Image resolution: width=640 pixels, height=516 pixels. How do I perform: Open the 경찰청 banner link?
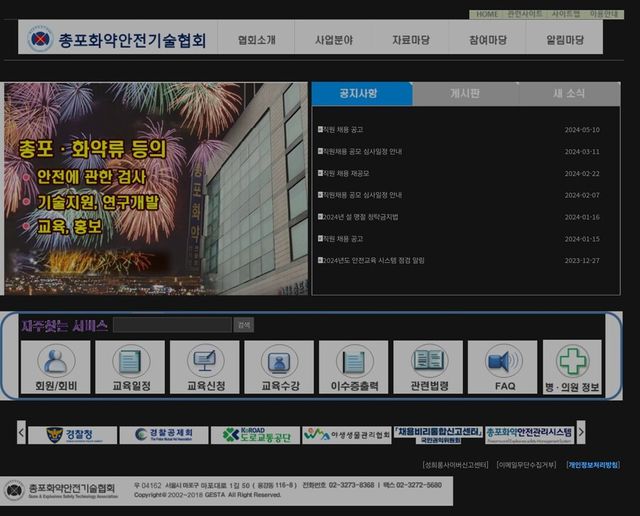click(x=73, y=435)
